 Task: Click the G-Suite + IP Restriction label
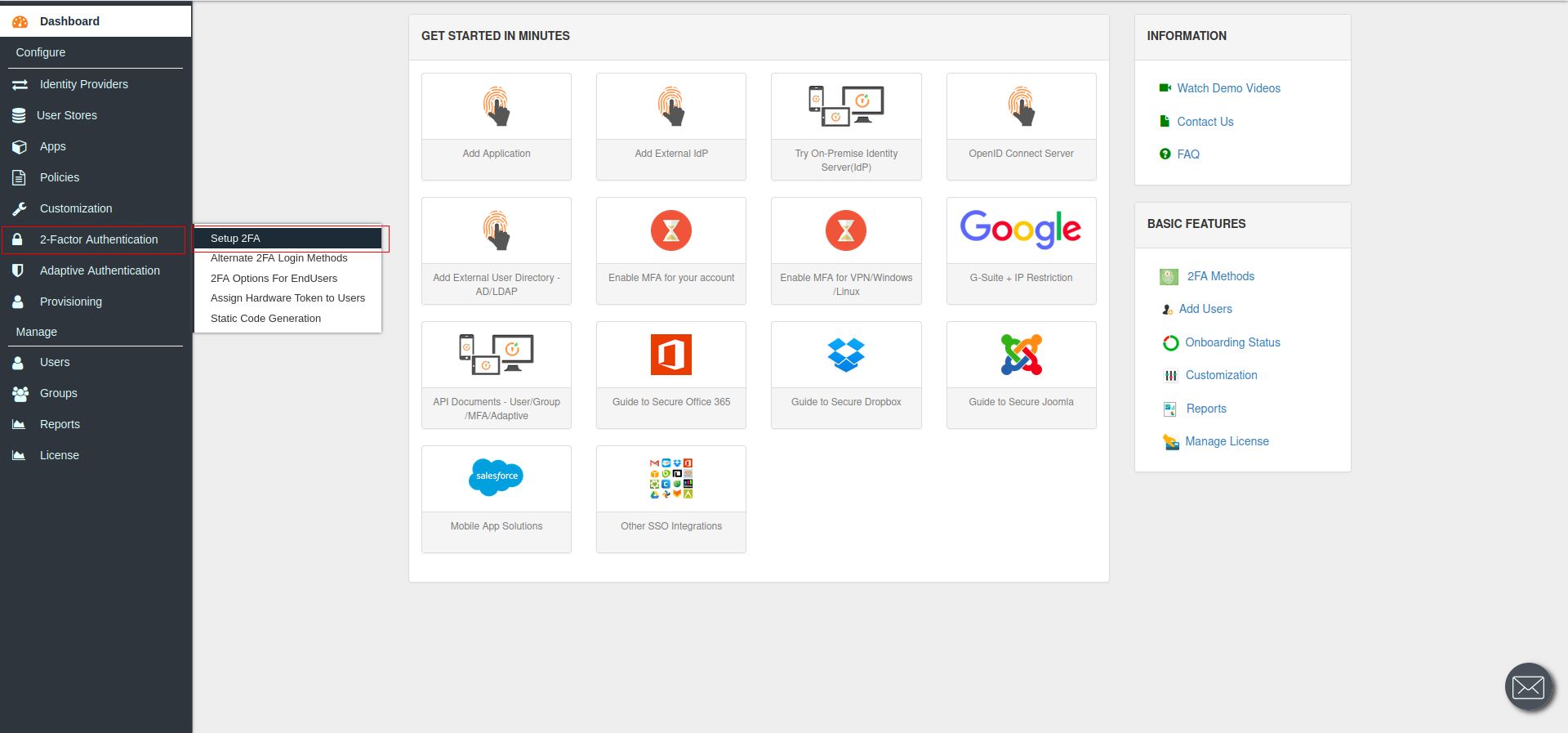pyautogui.click(x=1021, y=278)
